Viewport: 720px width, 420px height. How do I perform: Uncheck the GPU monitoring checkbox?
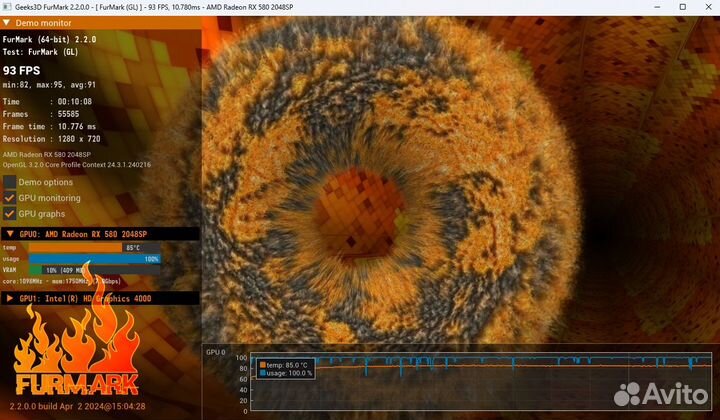9,198
